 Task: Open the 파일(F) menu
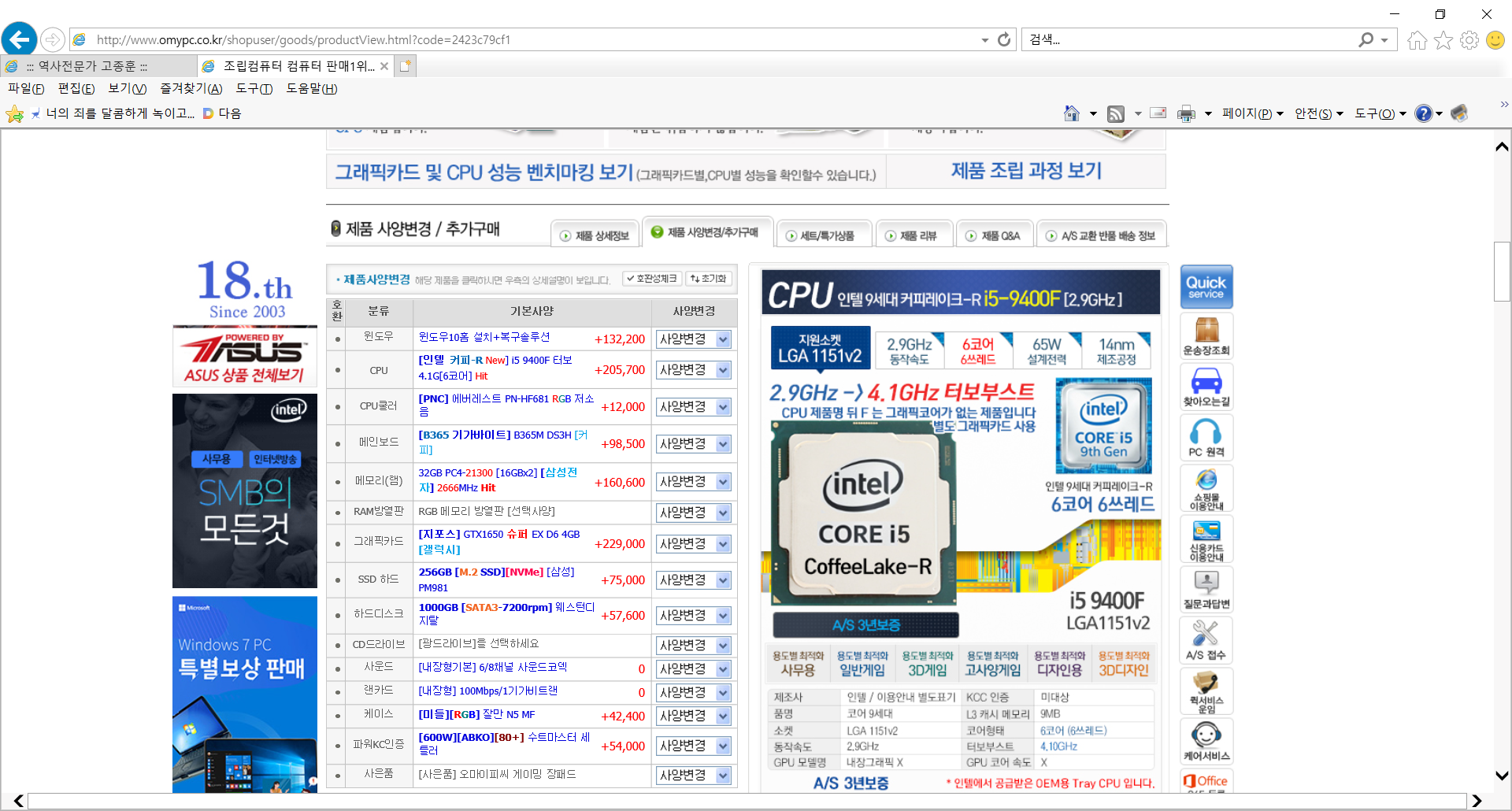click(x=26, y=89)
